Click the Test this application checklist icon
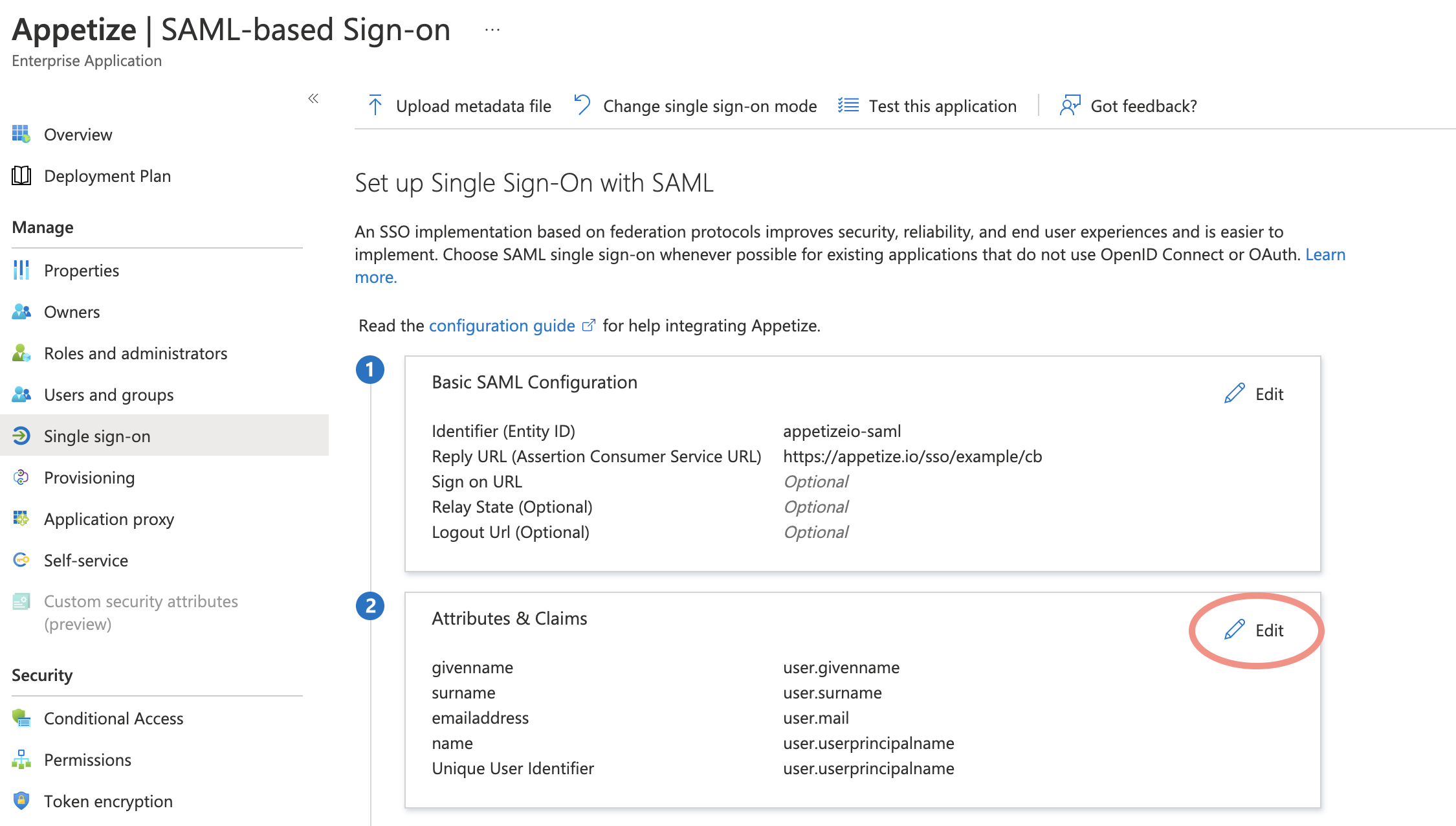This screenshot has height=826, width=1456. tap(848, 106)
